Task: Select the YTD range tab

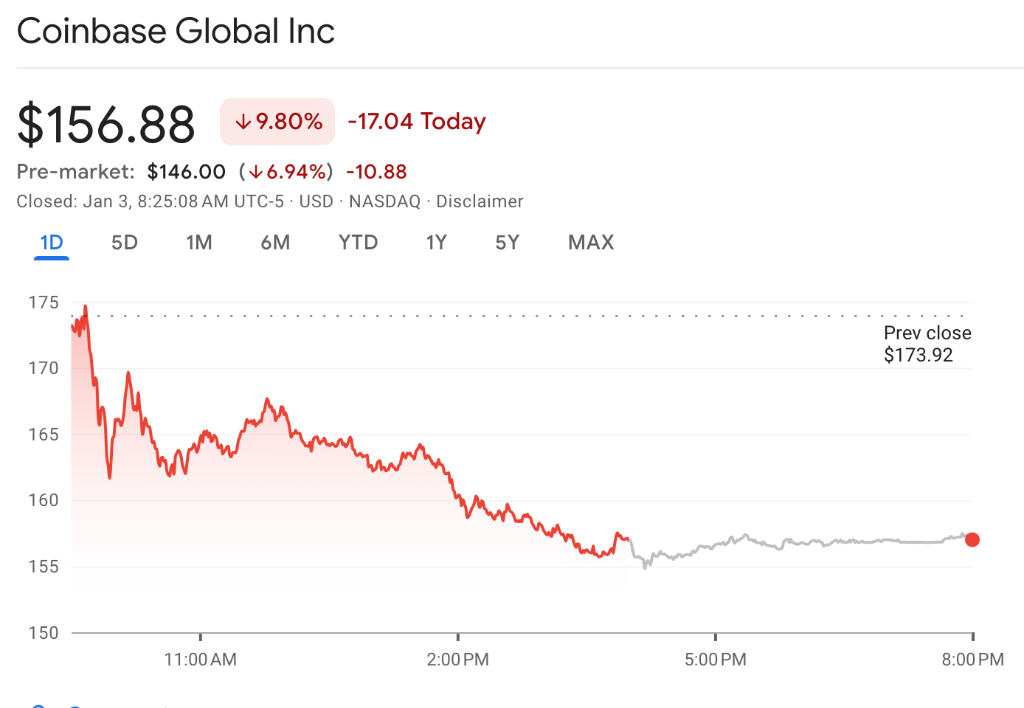Action: point(358,242)
